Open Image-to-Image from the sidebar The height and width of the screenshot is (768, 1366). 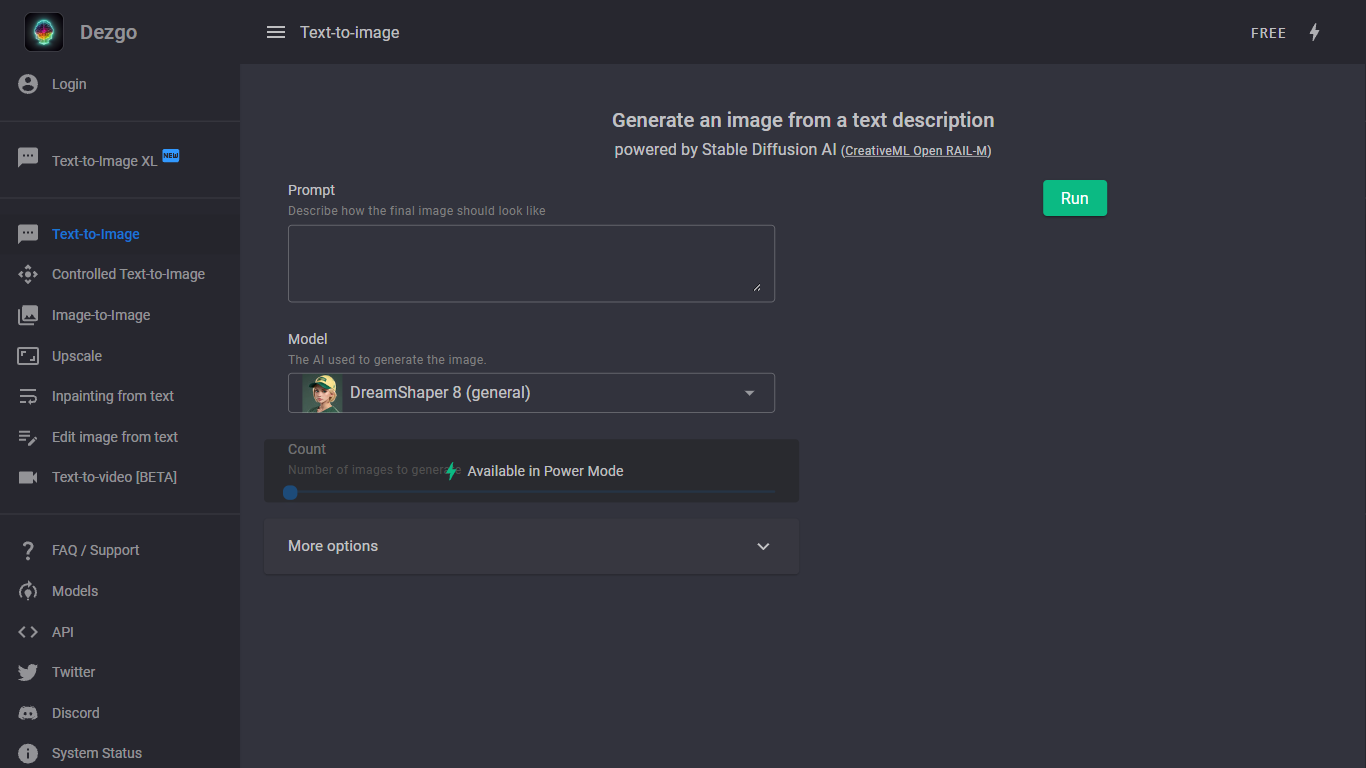[101, 315]
